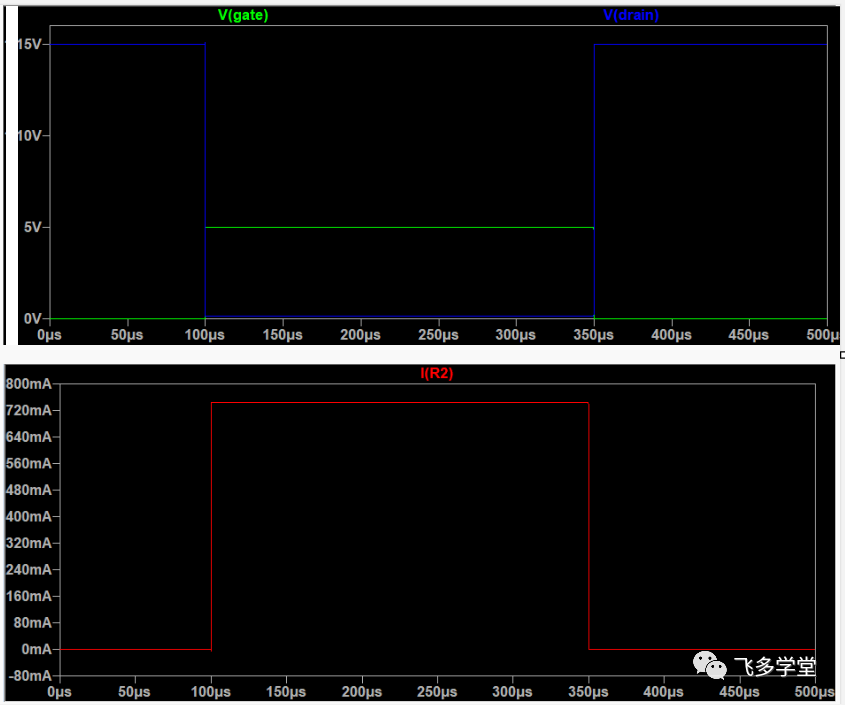Click 500µs on the lower plot time axis
845x705 pixels.
pyautogui.click(x=813, y=692)
